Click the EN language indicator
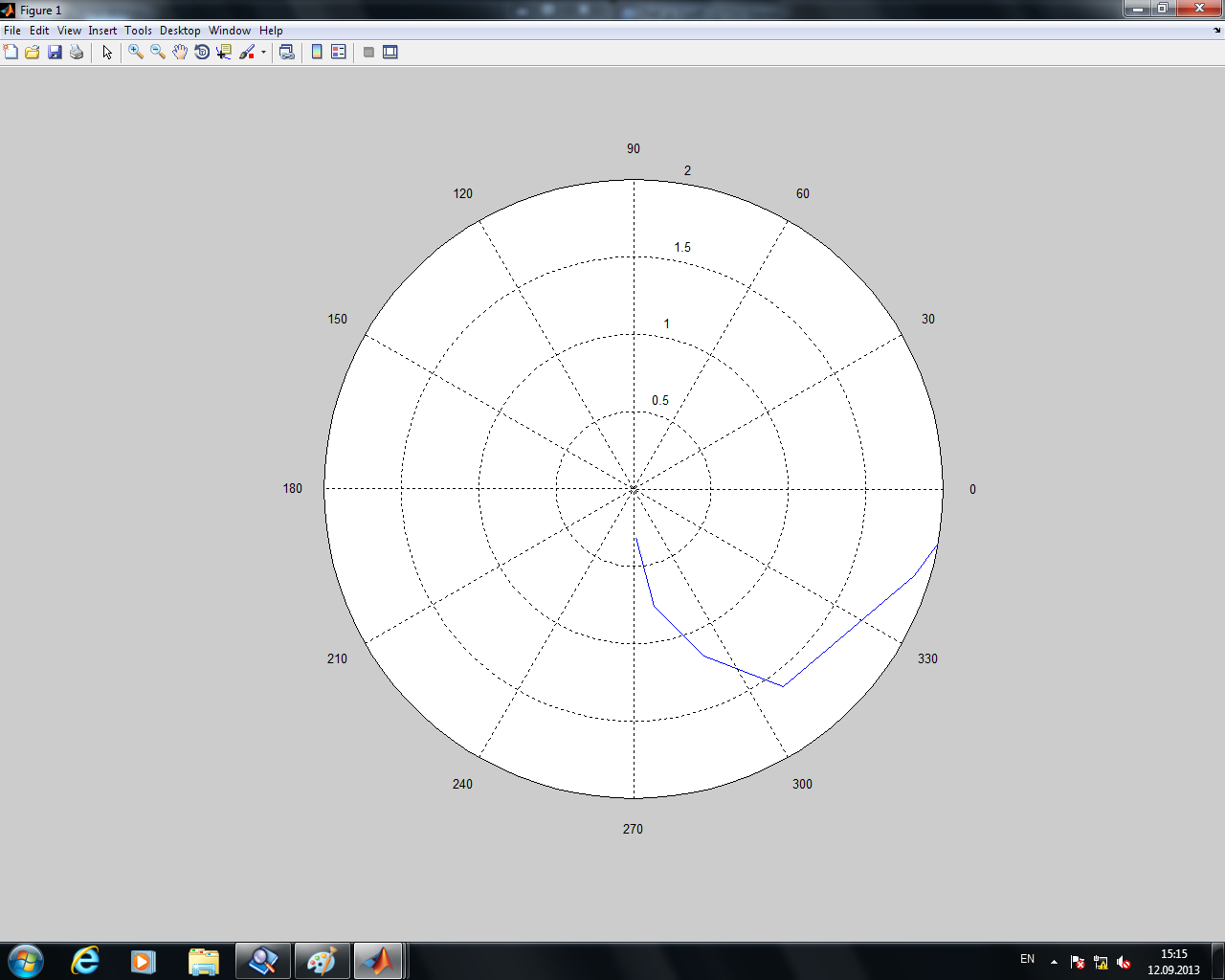 [1027, 959]
